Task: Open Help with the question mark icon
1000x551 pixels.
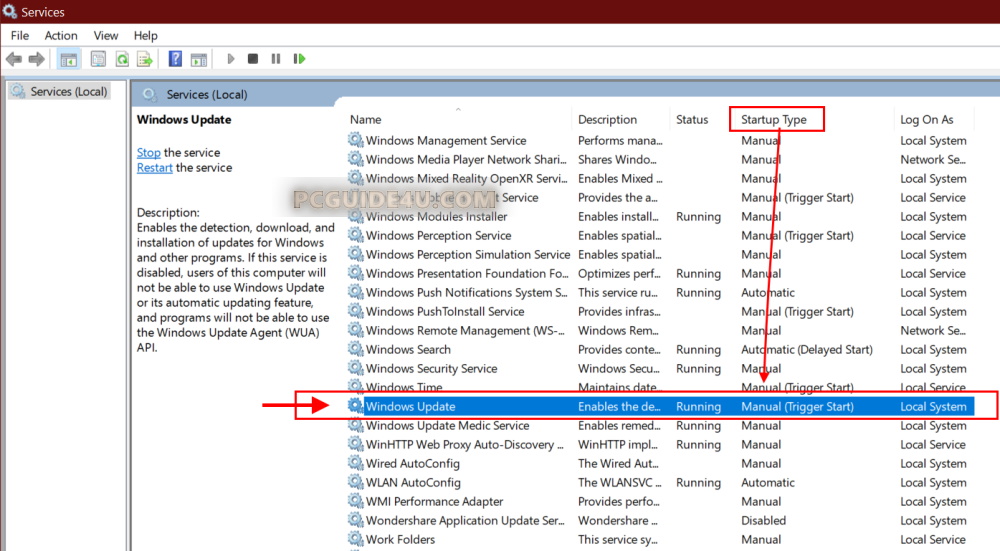Action: pos(175,59)
